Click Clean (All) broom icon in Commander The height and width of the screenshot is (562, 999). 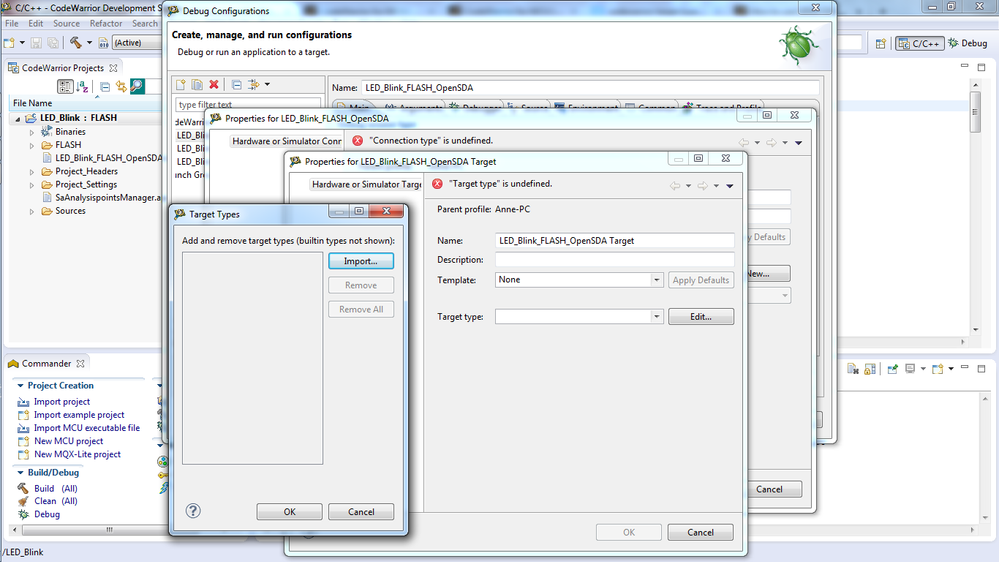tap(23, 501)
